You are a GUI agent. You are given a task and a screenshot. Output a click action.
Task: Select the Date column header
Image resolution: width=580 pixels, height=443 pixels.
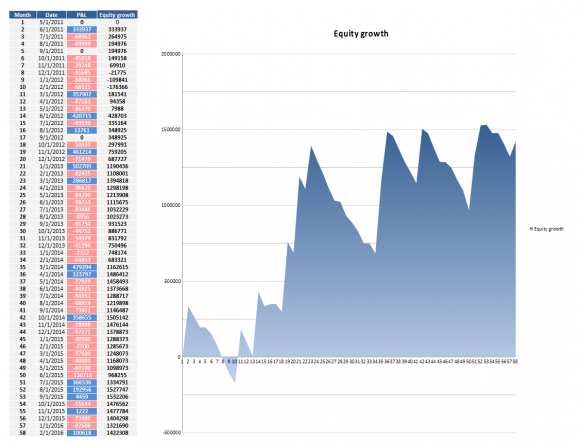coord(51,15)
